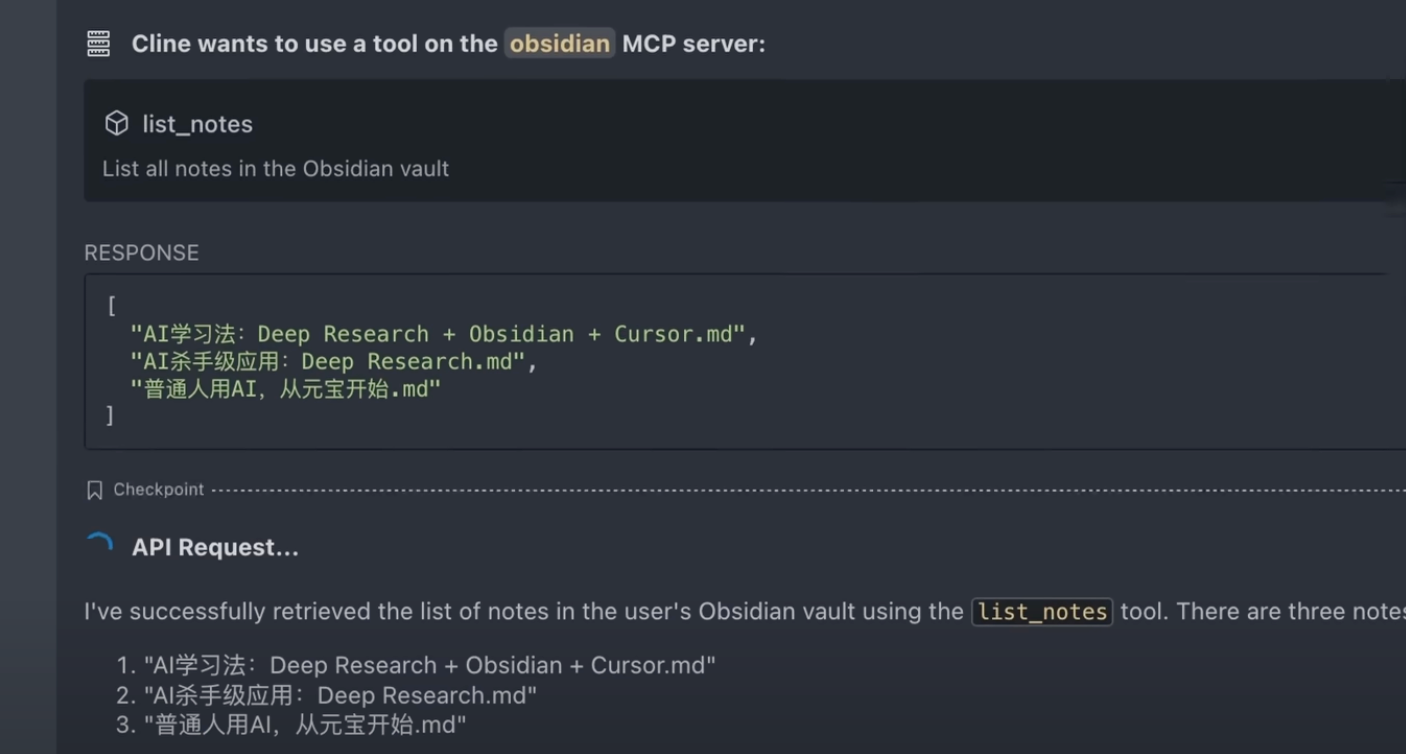The width and height of the screenshot is (1406, 754).
Task: Click the list_notes tool name
Action: click(197, 124)
